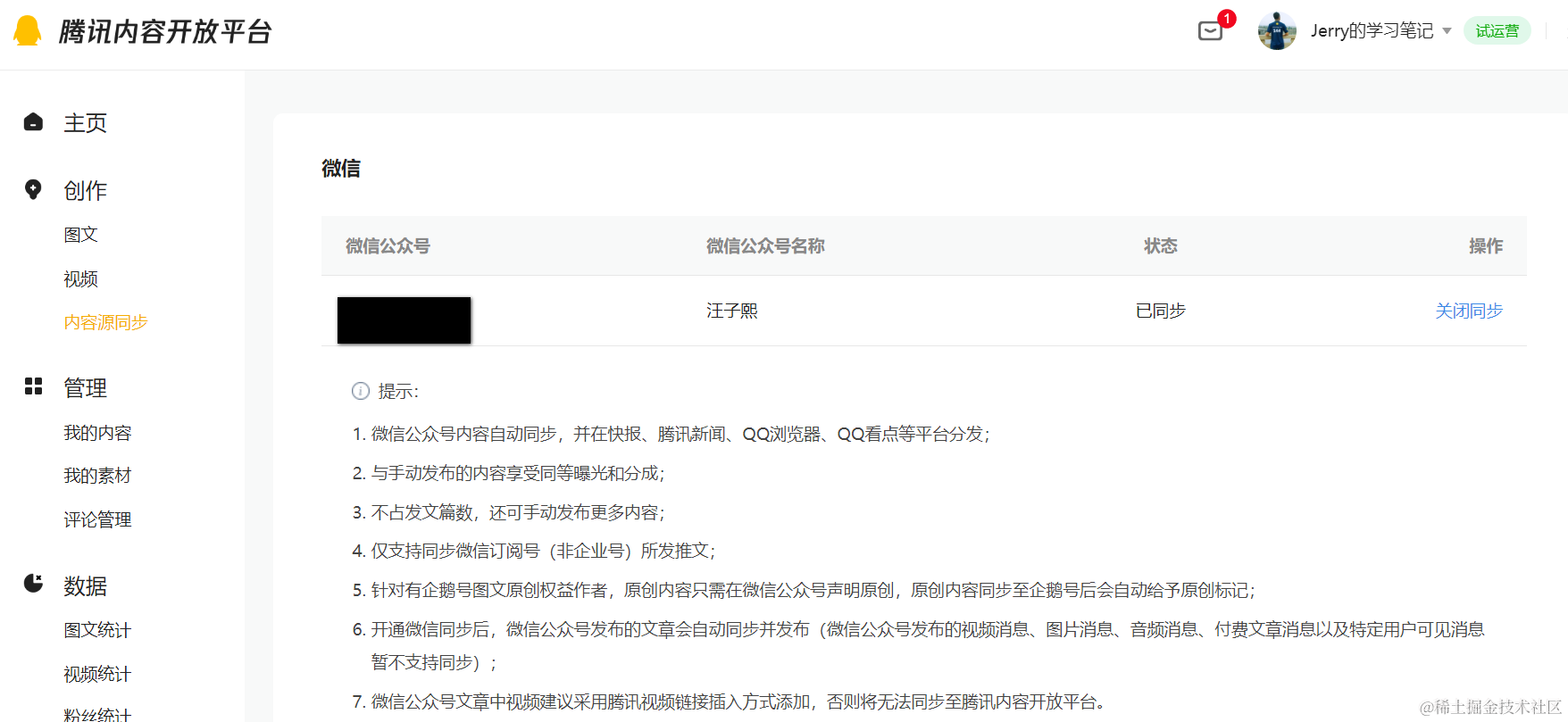Click the info icon beside 提示
1568x722 pixels.
coord(361,391)
